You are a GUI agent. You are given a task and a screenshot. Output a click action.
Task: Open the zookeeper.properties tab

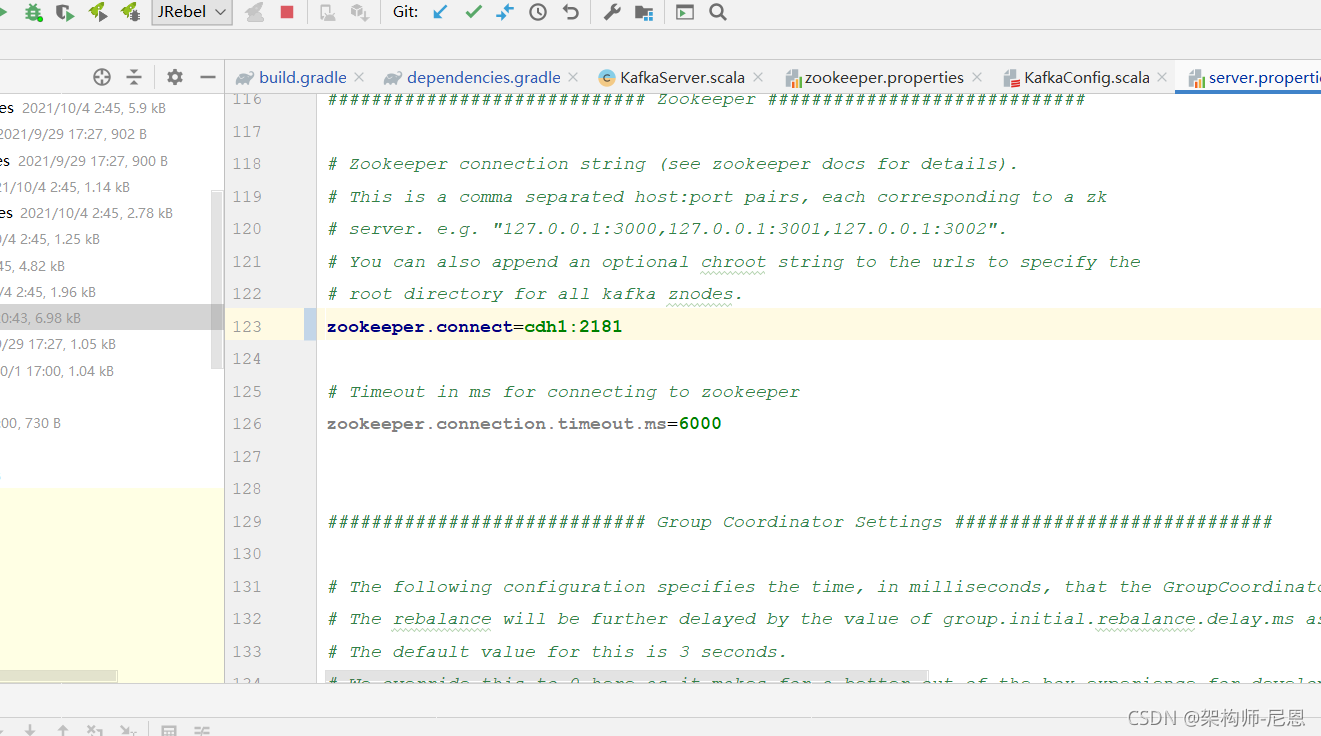(x=884, y=77)
